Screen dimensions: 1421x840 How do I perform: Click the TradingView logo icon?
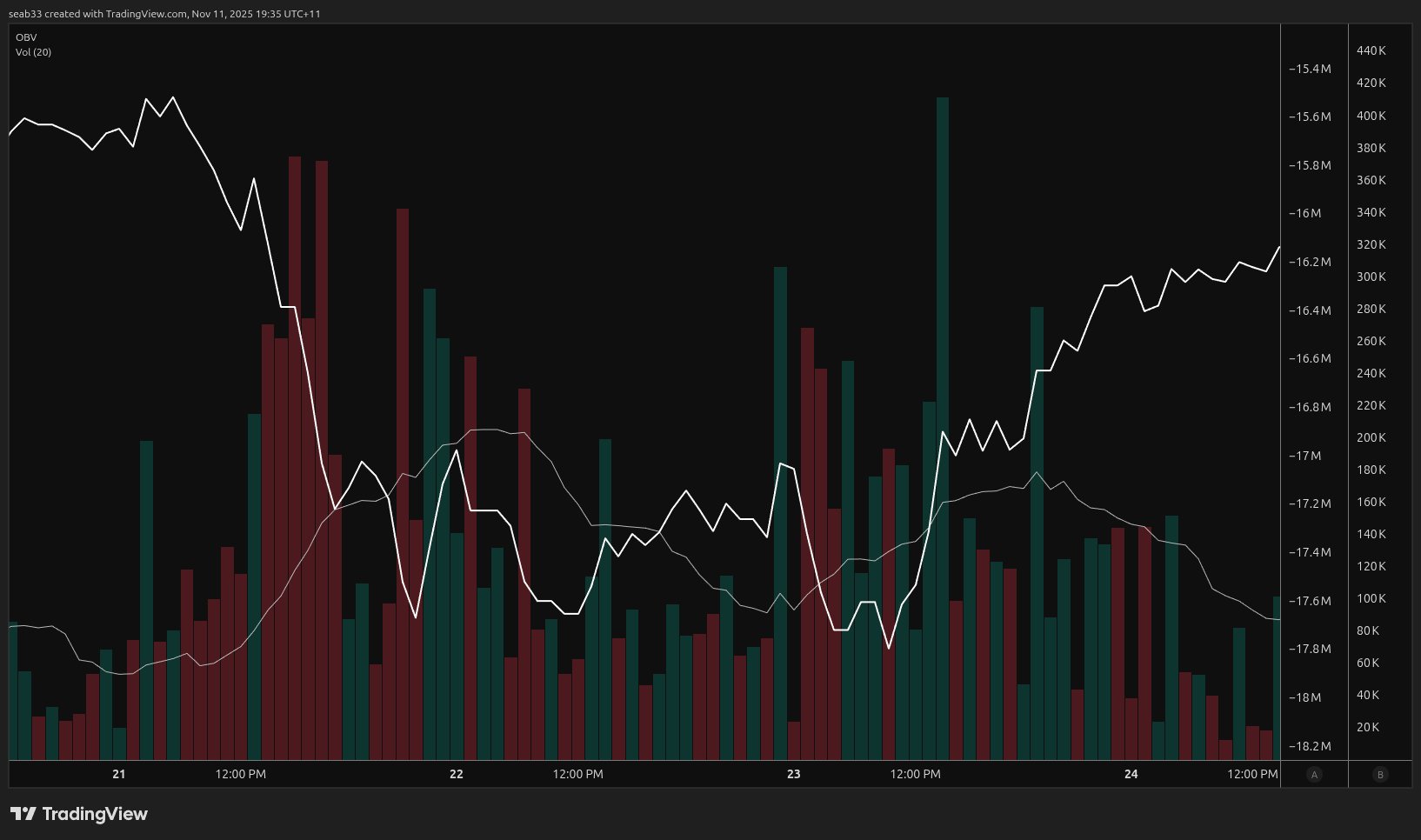tap(23, 814)
